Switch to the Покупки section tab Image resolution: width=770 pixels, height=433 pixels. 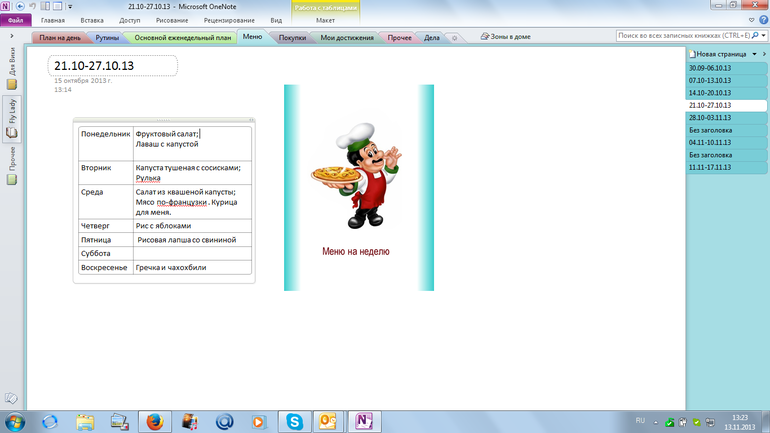click(x=291, y=38)
